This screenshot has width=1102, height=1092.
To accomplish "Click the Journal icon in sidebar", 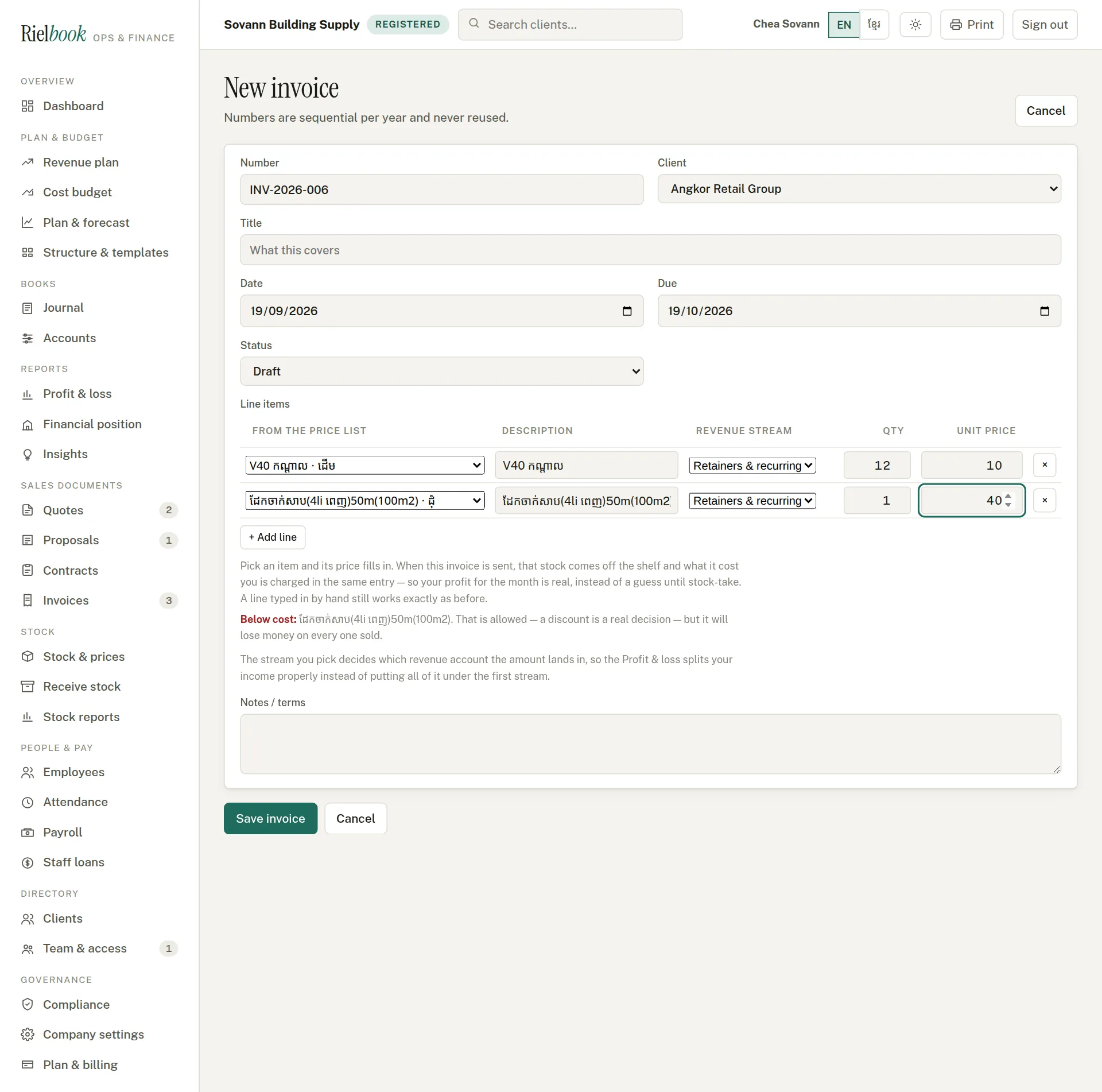I will click(28, 308).
